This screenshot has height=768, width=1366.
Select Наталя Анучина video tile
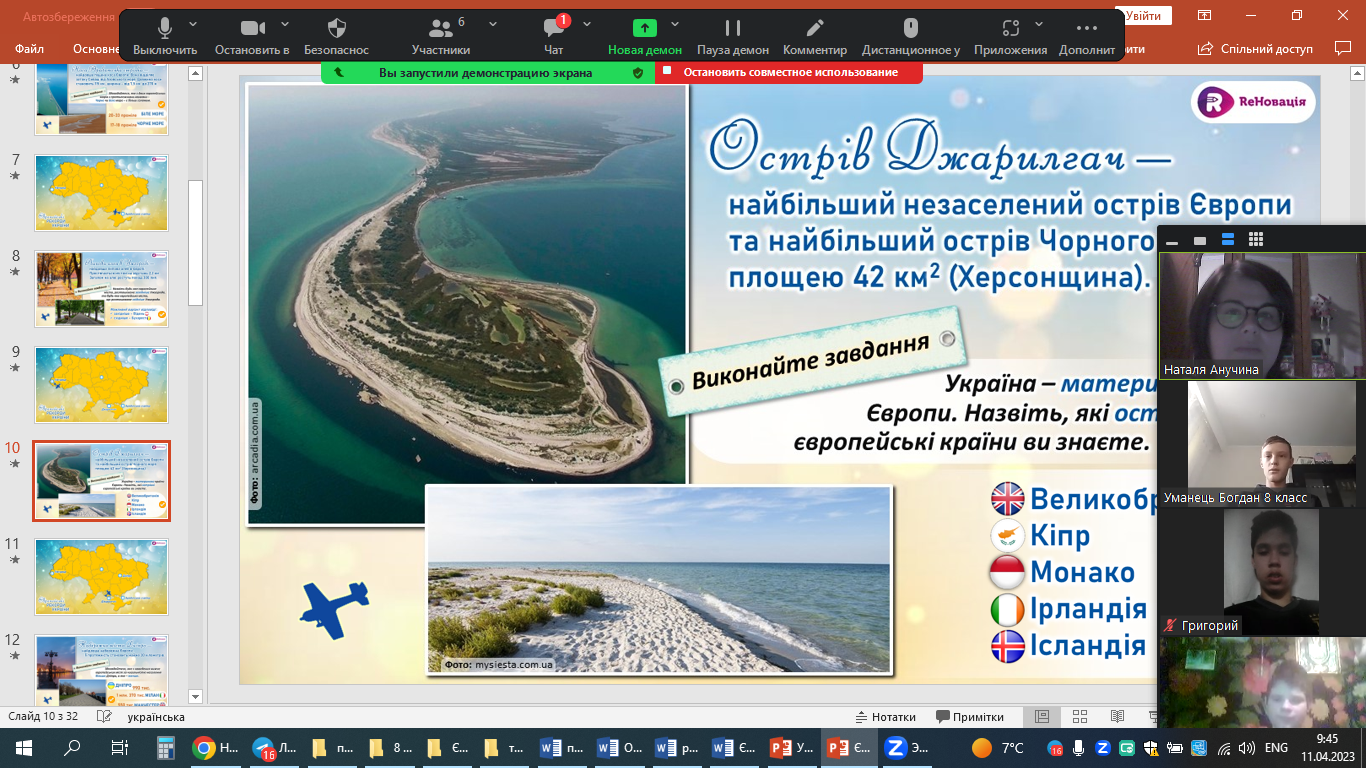tap(1263, 315)
